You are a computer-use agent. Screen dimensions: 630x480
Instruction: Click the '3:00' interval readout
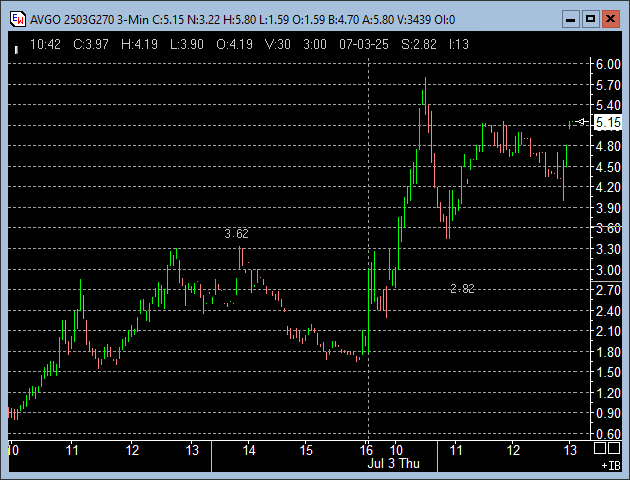pos(315,44)
